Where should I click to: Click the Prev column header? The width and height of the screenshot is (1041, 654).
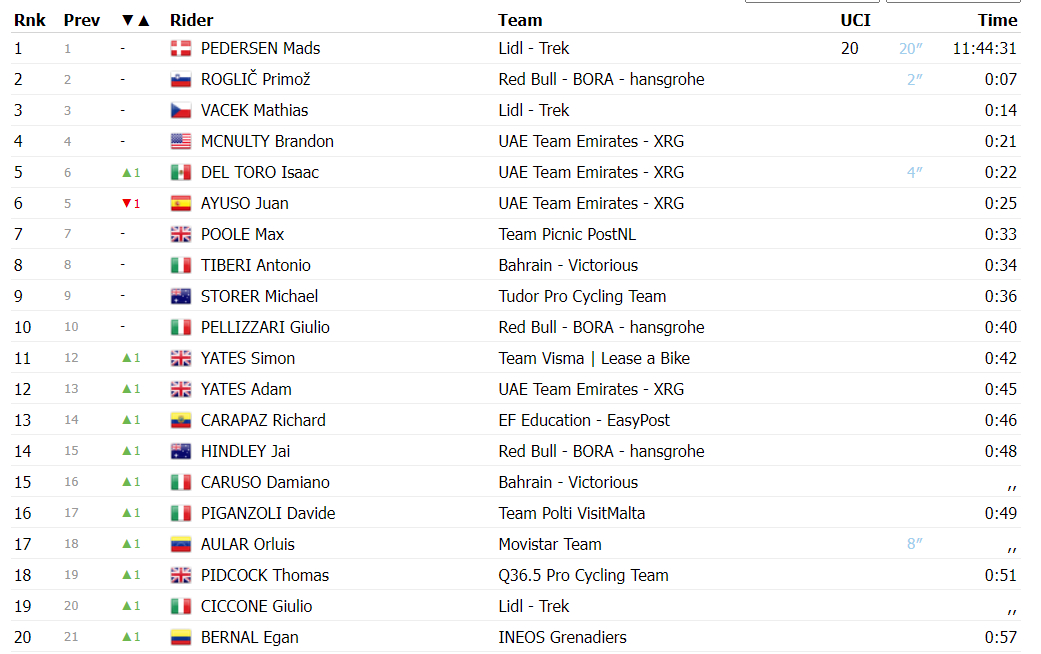click(82, 21)
